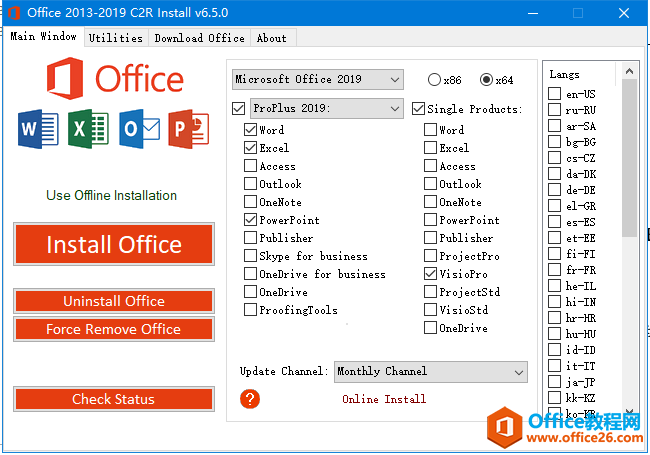Screen dimensions: 650x455
Task: Click the red question mark help icon
Action: pyautogui.click(x=250, y=399)
